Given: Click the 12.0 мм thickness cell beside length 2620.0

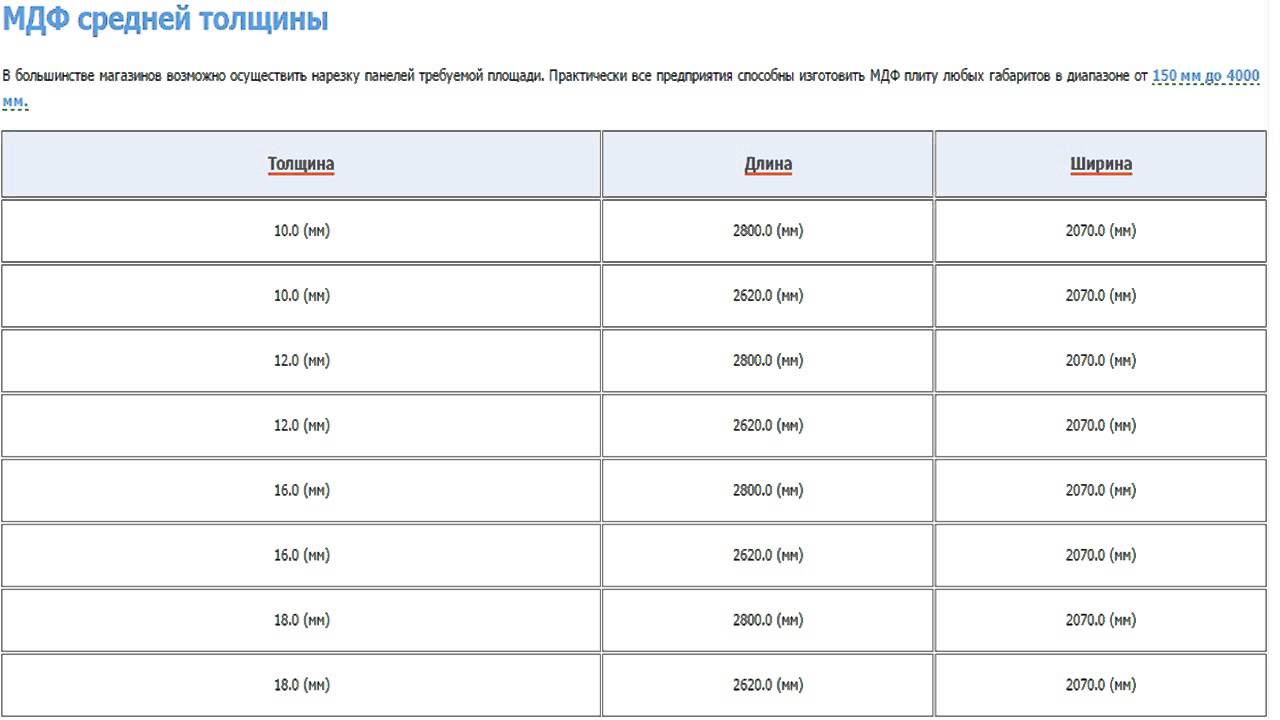Looking at the screenshot, I should [301, 426].
